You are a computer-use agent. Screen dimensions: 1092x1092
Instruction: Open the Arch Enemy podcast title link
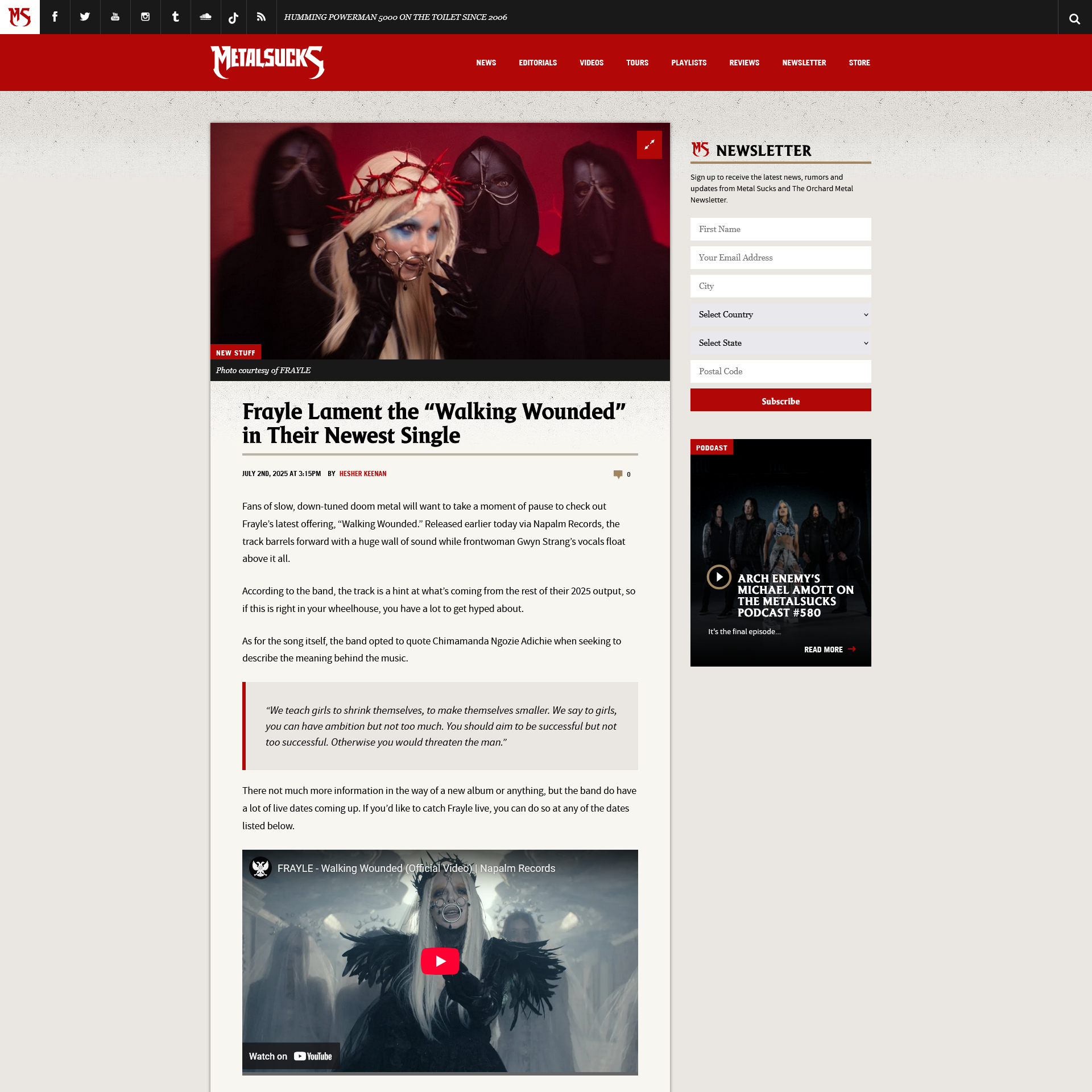(x=795, y=595)
